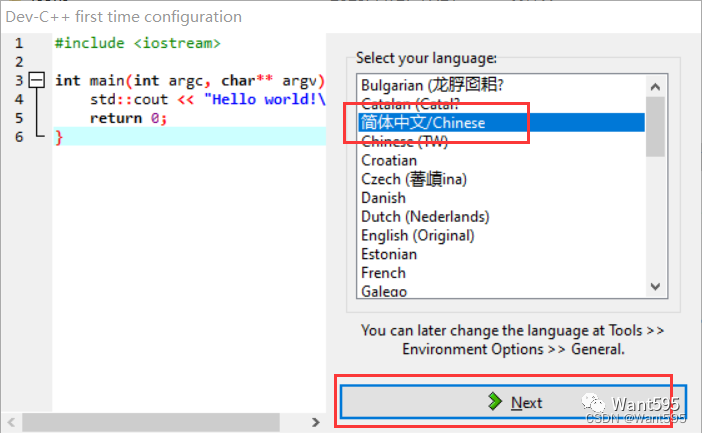Choose Galego from the language list

[x=501, y=291]
